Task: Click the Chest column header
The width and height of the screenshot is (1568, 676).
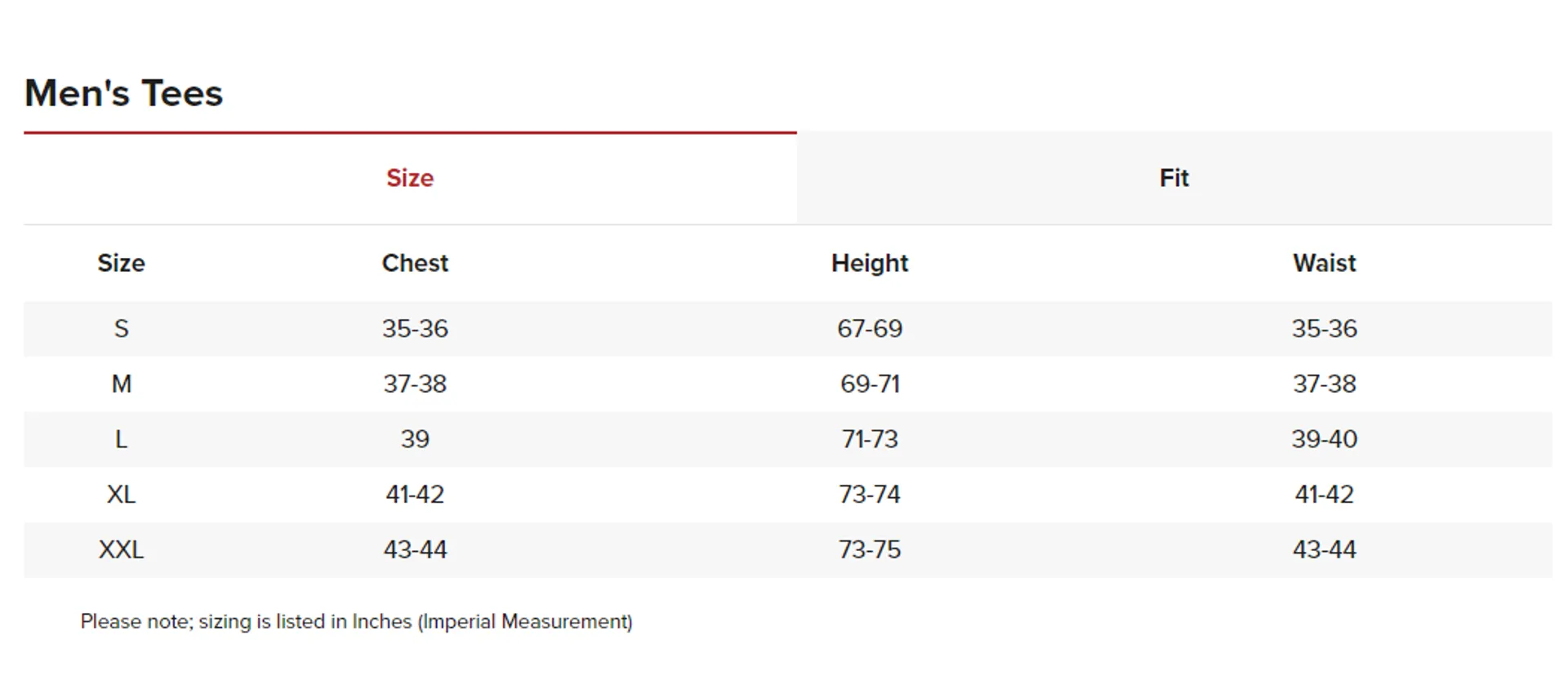Action: point(415,263)
